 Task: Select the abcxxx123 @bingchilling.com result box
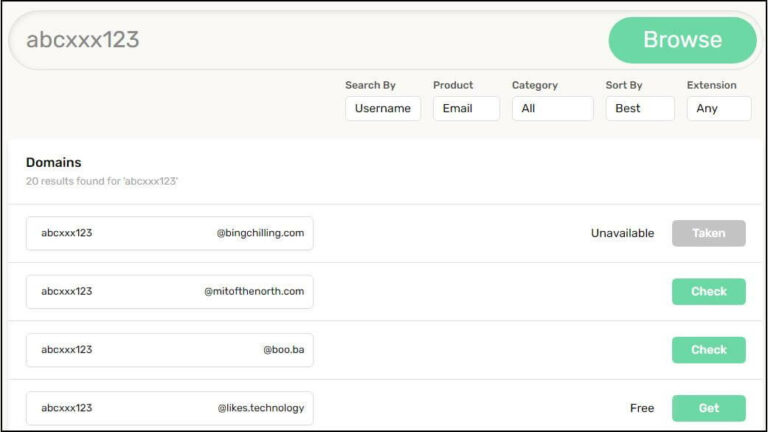[x=169, y=233]
